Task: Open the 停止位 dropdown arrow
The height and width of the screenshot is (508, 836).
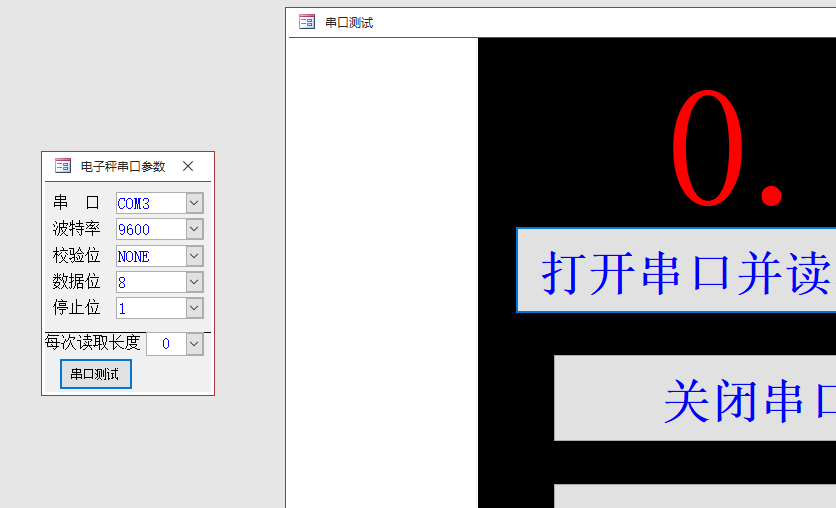Action: point(195,308)
